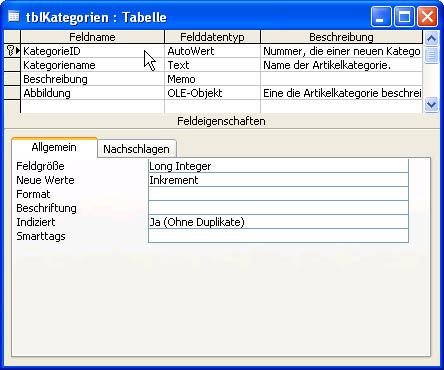Click the Format property label
The image size is (444, 370).
tap(33, 194)
